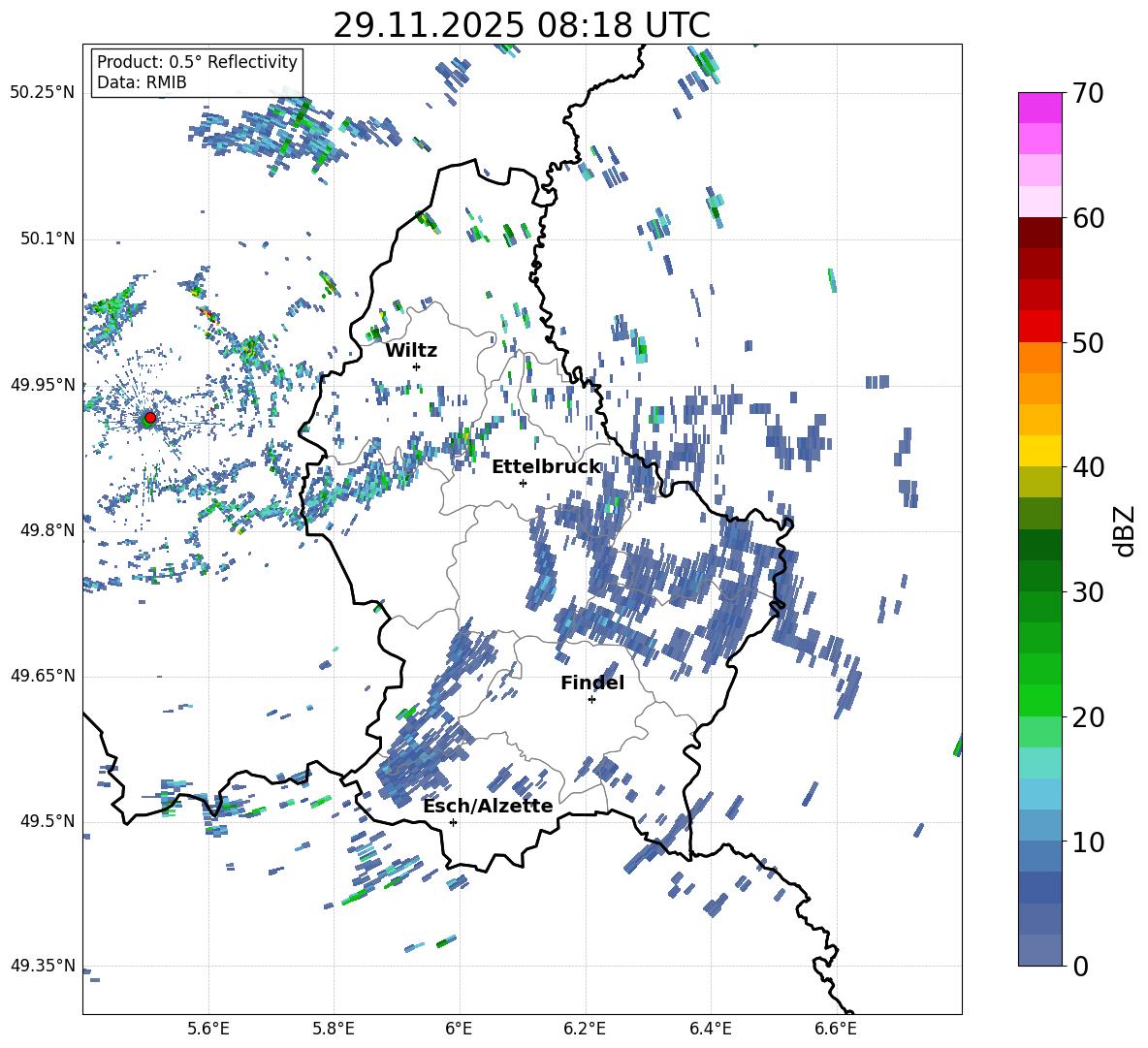Click the Wiltz cross marker

click(416, 366)
